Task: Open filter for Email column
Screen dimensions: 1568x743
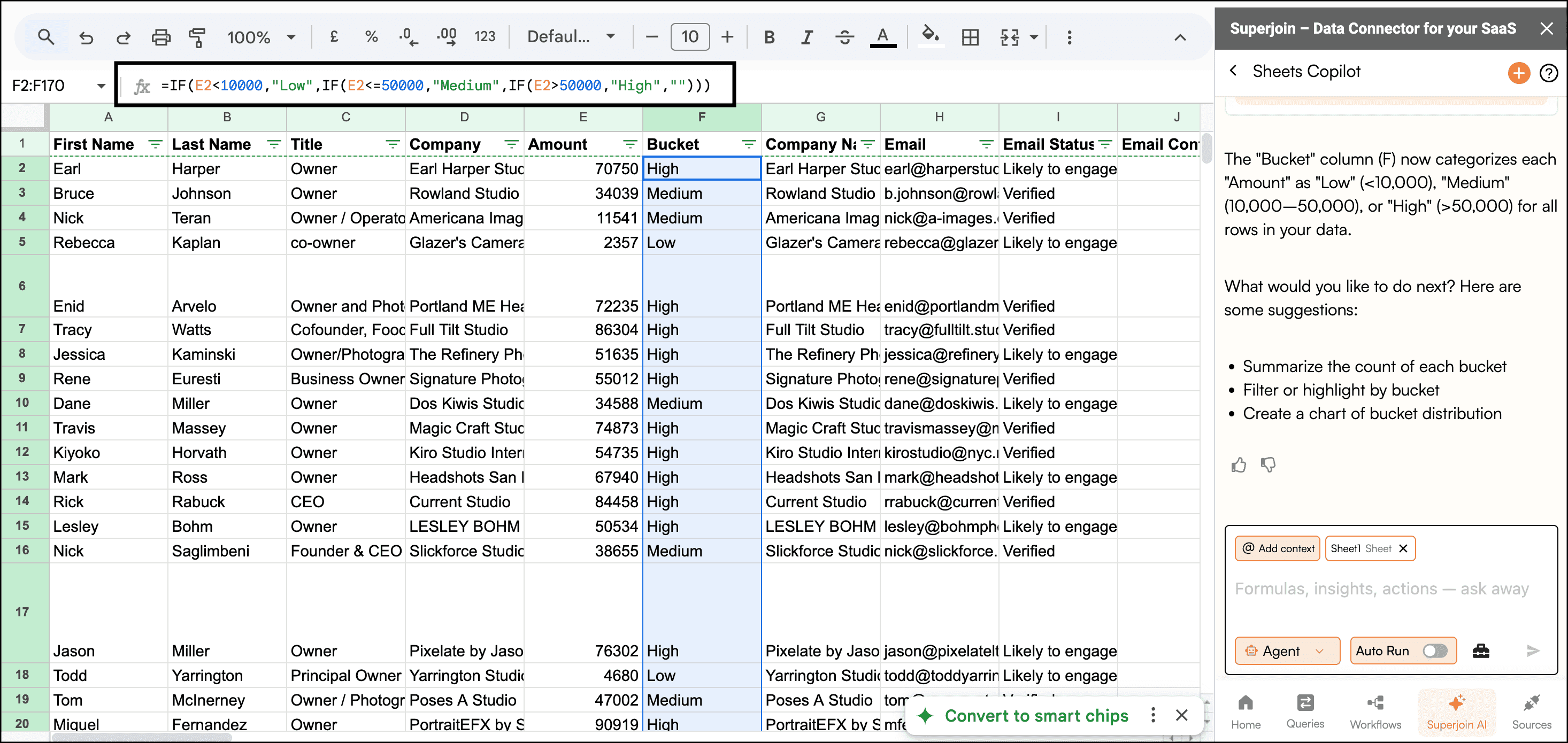Action: [x=986, y=144]
